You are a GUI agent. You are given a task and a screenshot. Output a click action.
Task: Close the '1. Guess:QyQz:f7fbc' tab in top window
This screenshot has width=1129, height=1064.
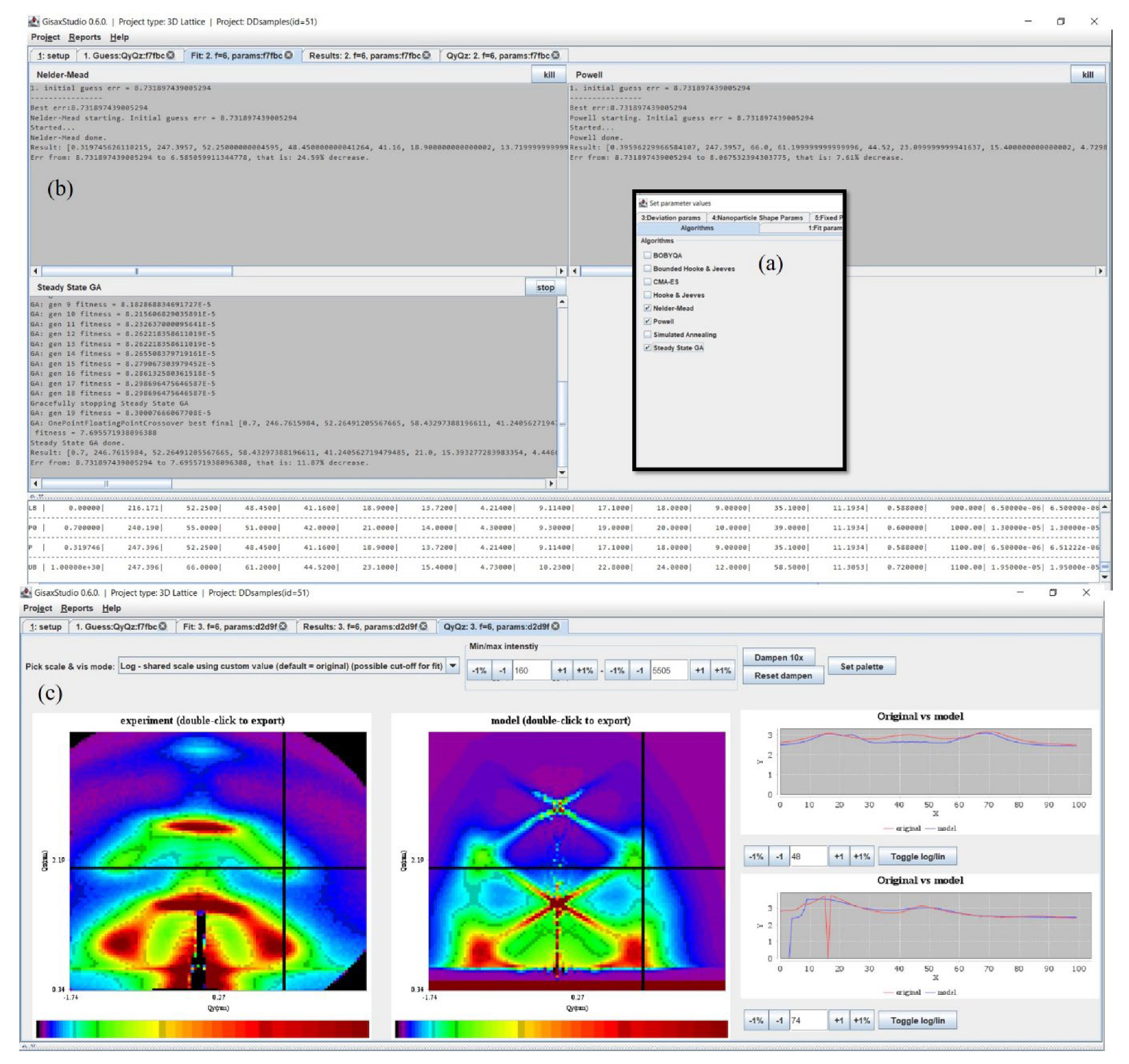[170, 55]
